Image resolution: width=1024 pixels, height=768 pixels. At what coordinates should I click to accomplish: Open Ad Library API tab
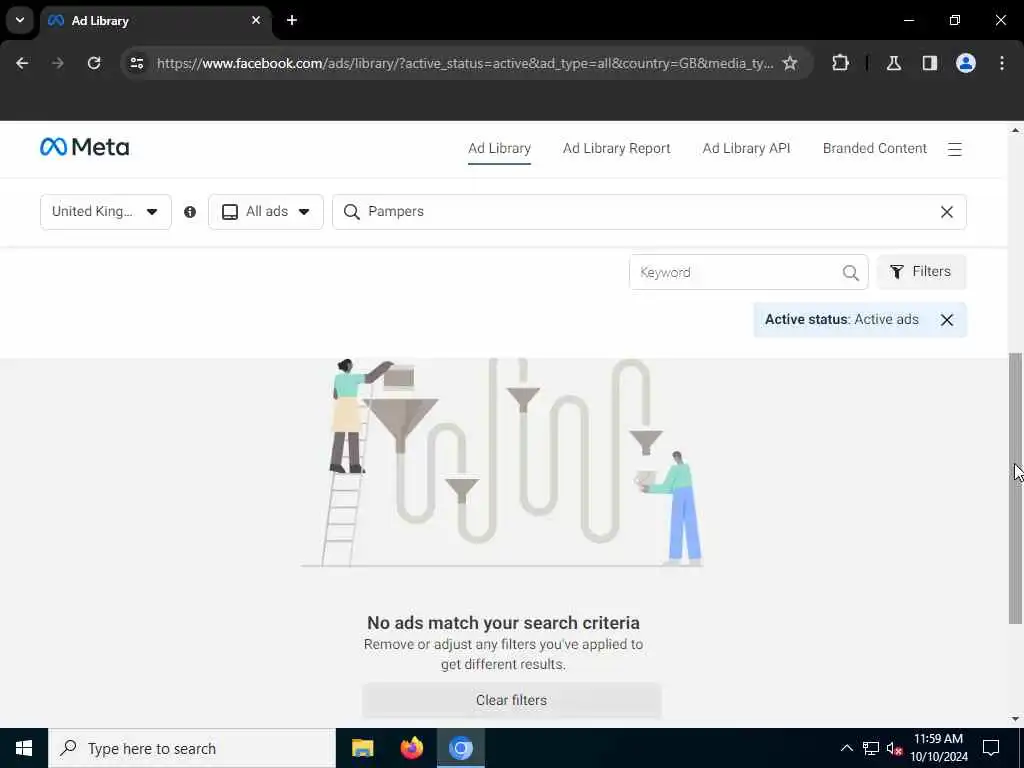(746, 148)
